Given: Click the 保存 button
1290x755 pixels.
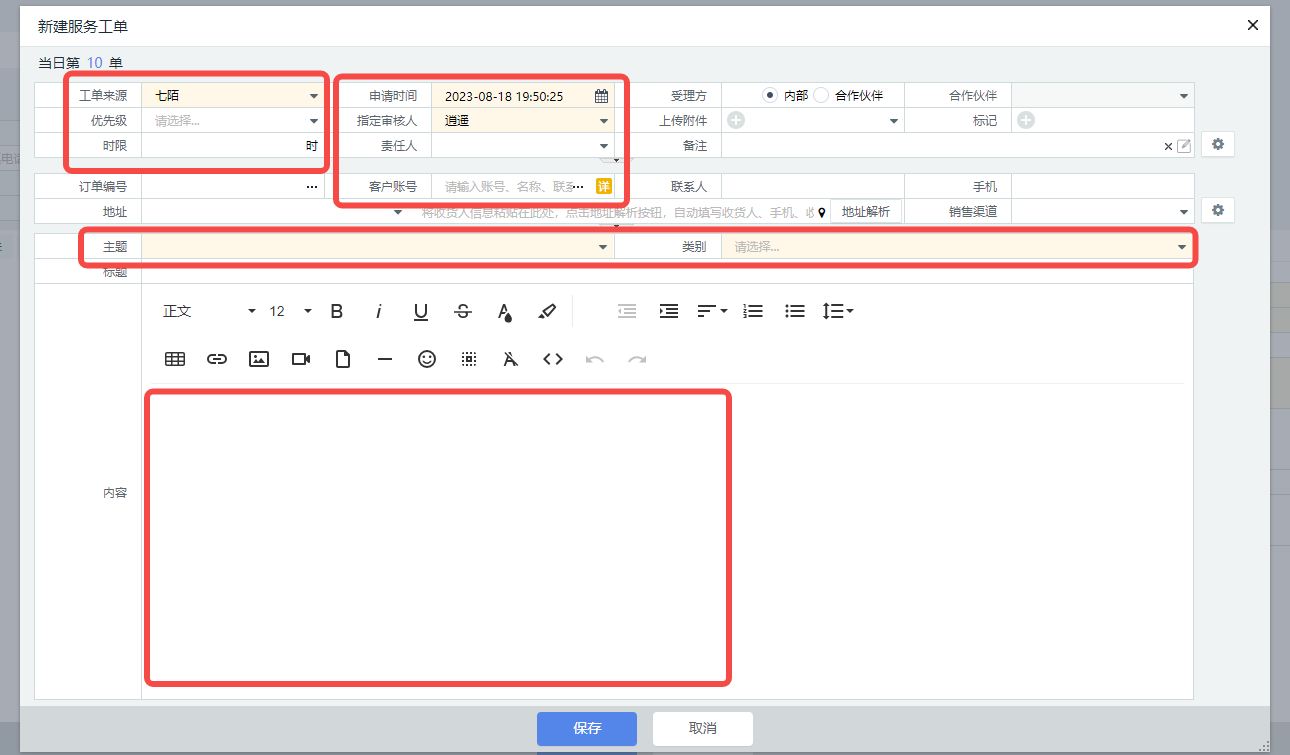Looking at the screenshot, I should point(587,728).
